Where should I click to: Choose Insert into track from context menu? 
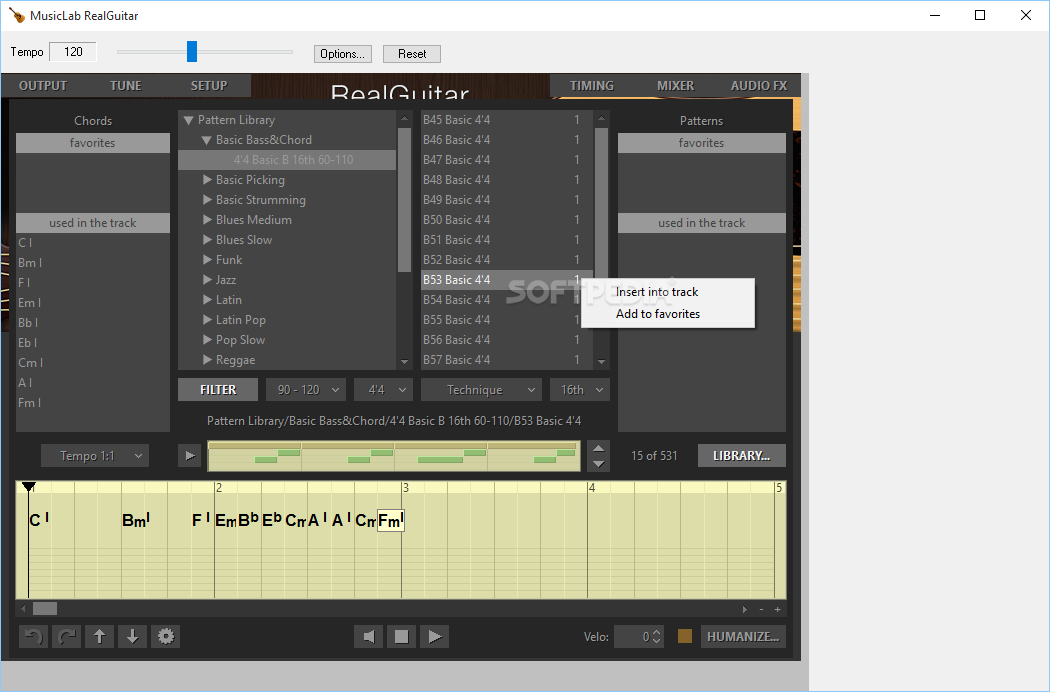pyautogui.click(x=668, y=292)
